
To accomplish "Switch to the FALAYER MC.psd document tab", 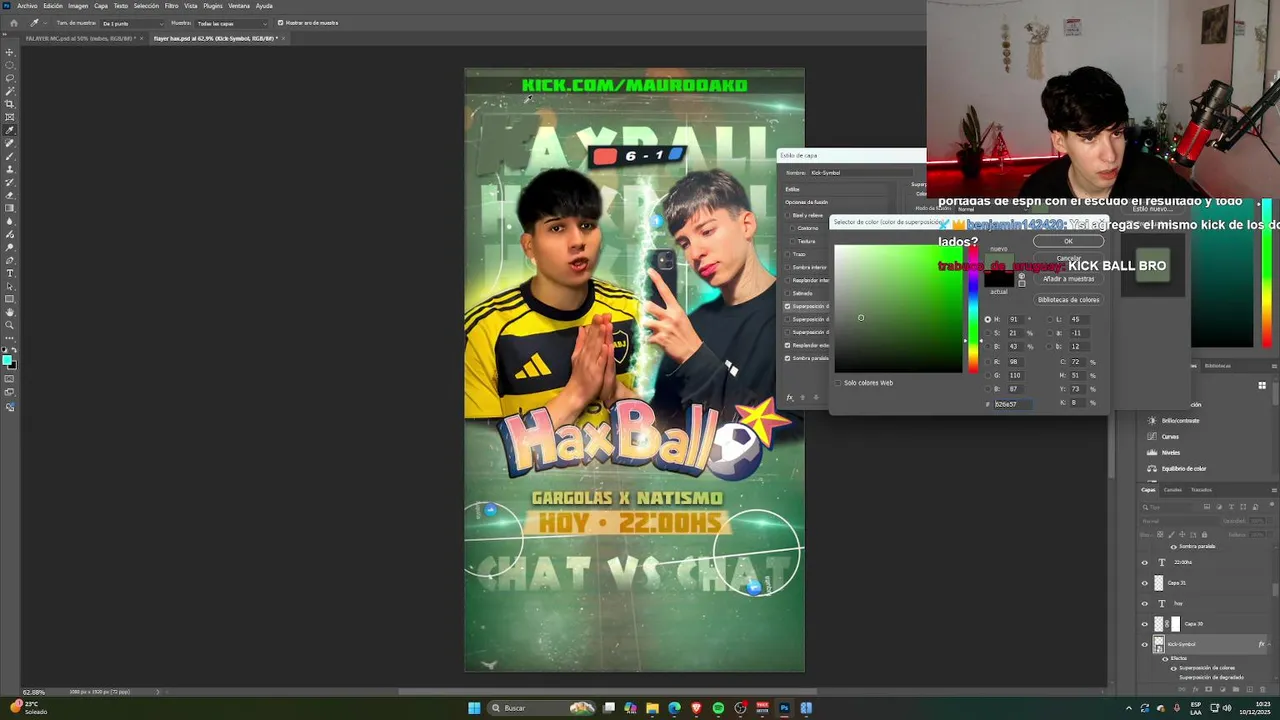I will [80, 38].
